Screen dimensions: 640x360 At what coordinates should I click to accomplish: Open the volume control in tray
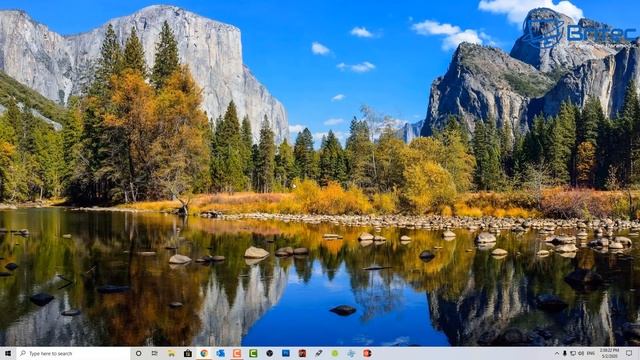click(581, 353)
